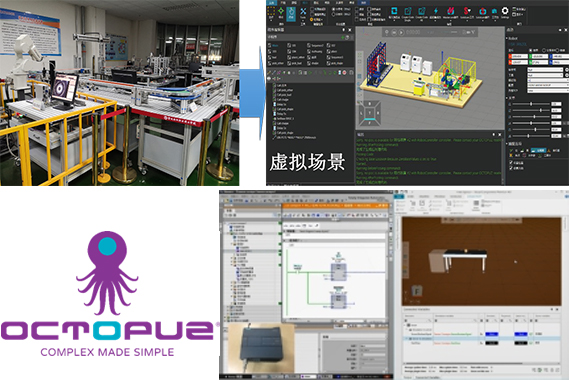Click the PLC photo thumbnail
Viewport: 569px width, 380px height.
261,348
